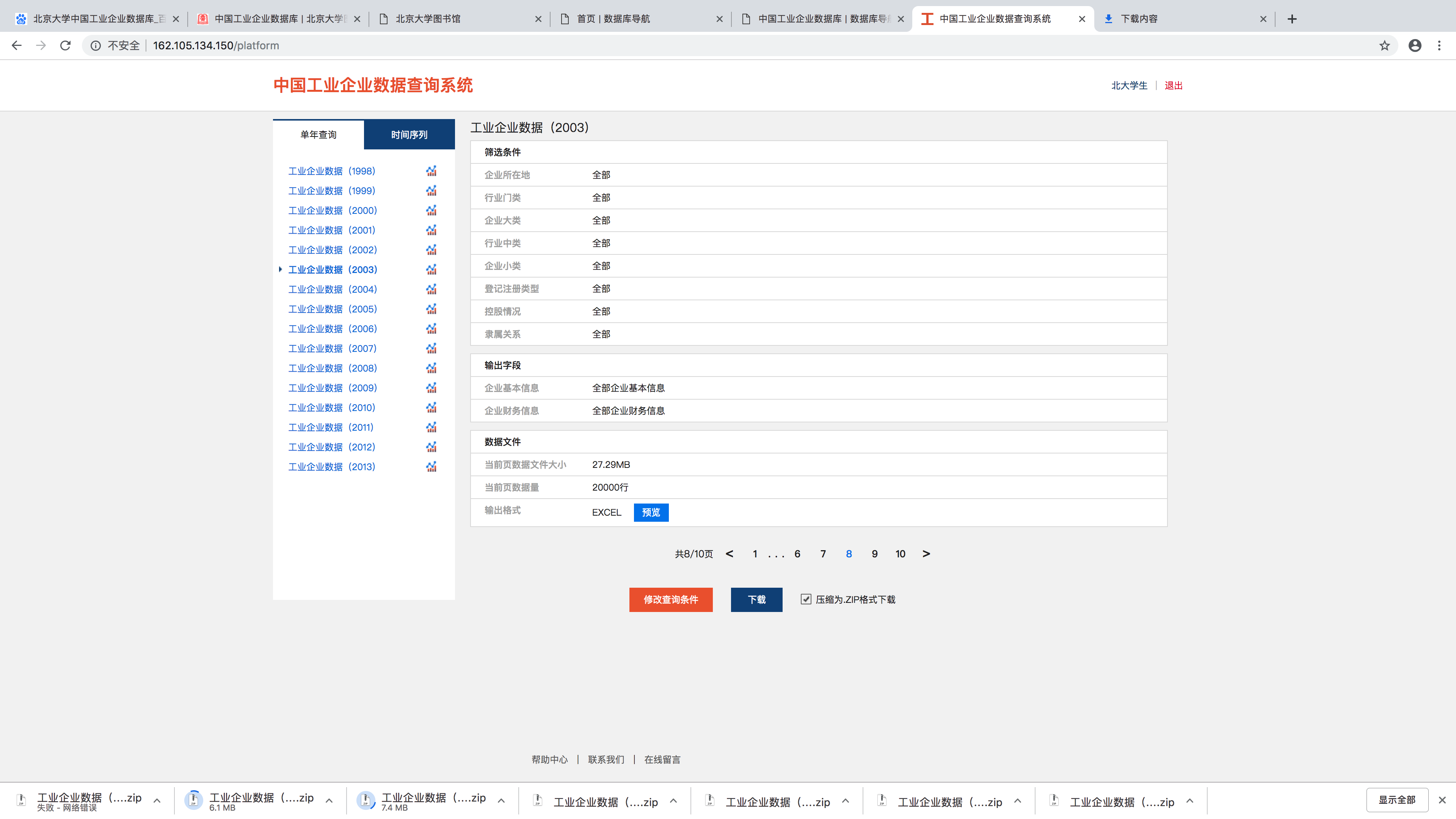
Task: Click 修改查询条件 button
Action: pos(670,599)
